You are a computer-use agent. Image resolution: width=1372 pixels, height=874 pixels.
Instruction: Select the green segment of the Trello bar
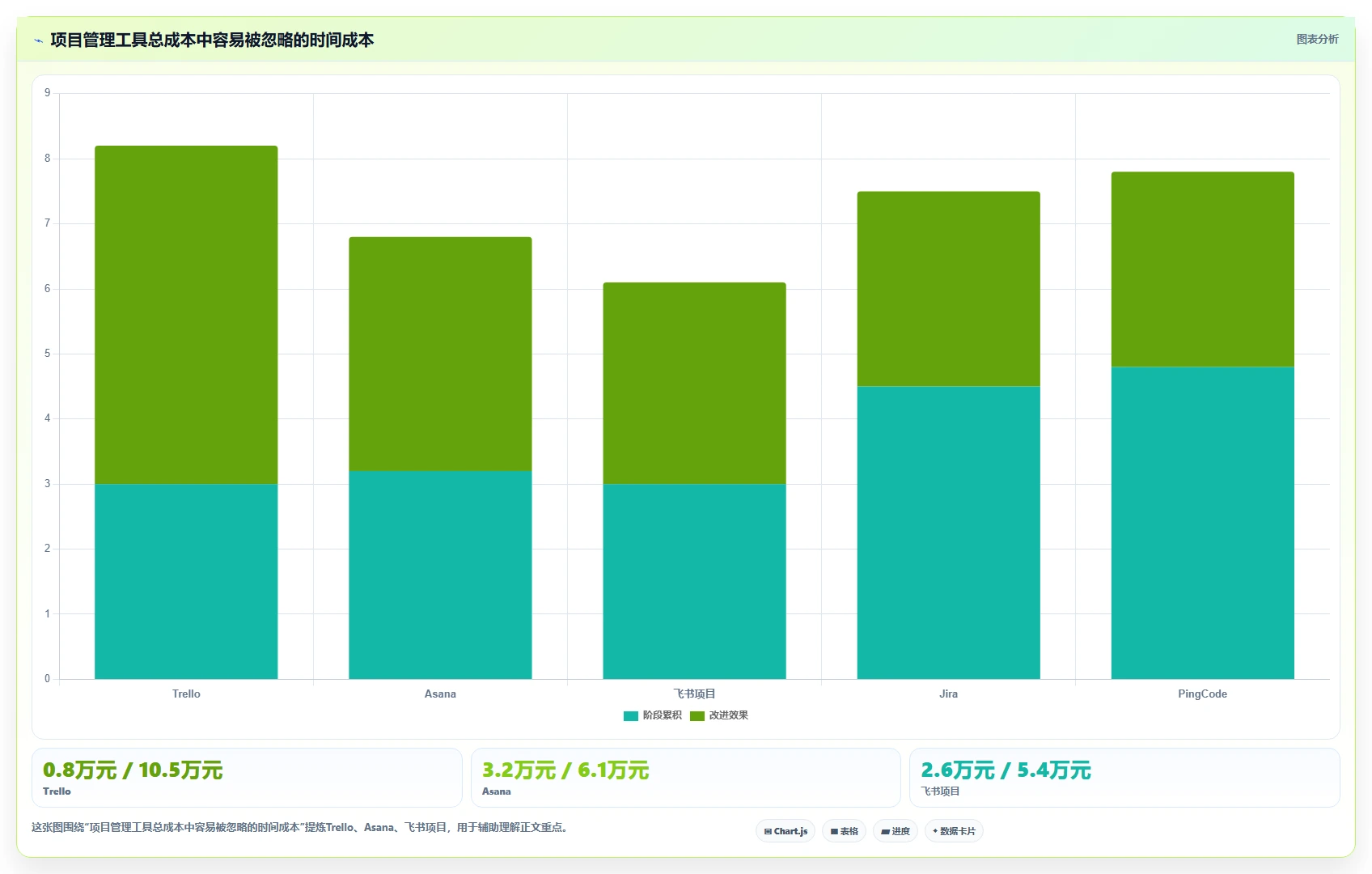186,315
